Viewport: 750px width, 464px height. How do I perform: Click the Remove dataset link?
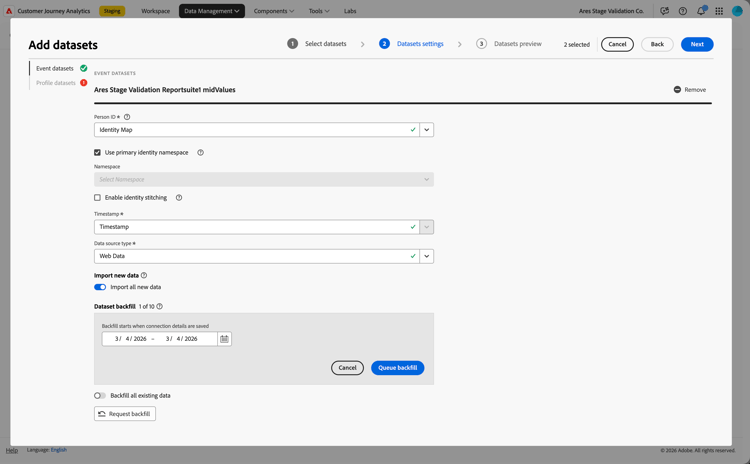[x=695, y=89]
